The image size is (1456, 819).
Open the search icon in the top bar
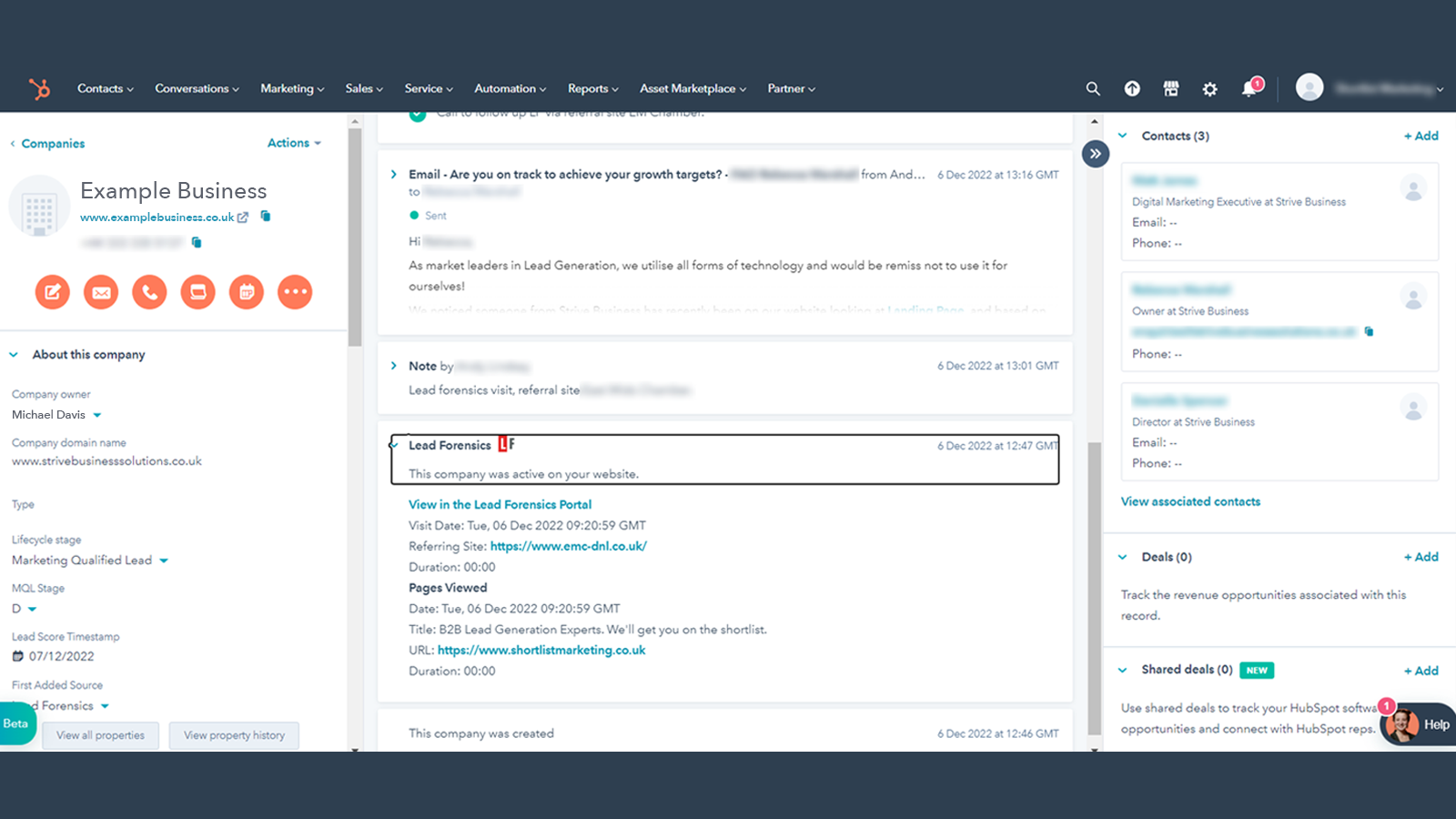1092,88
